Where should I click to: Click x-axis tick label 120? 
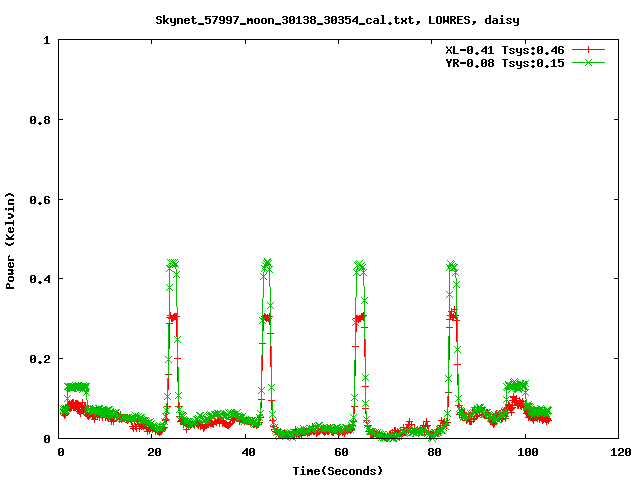coord(621,452)
